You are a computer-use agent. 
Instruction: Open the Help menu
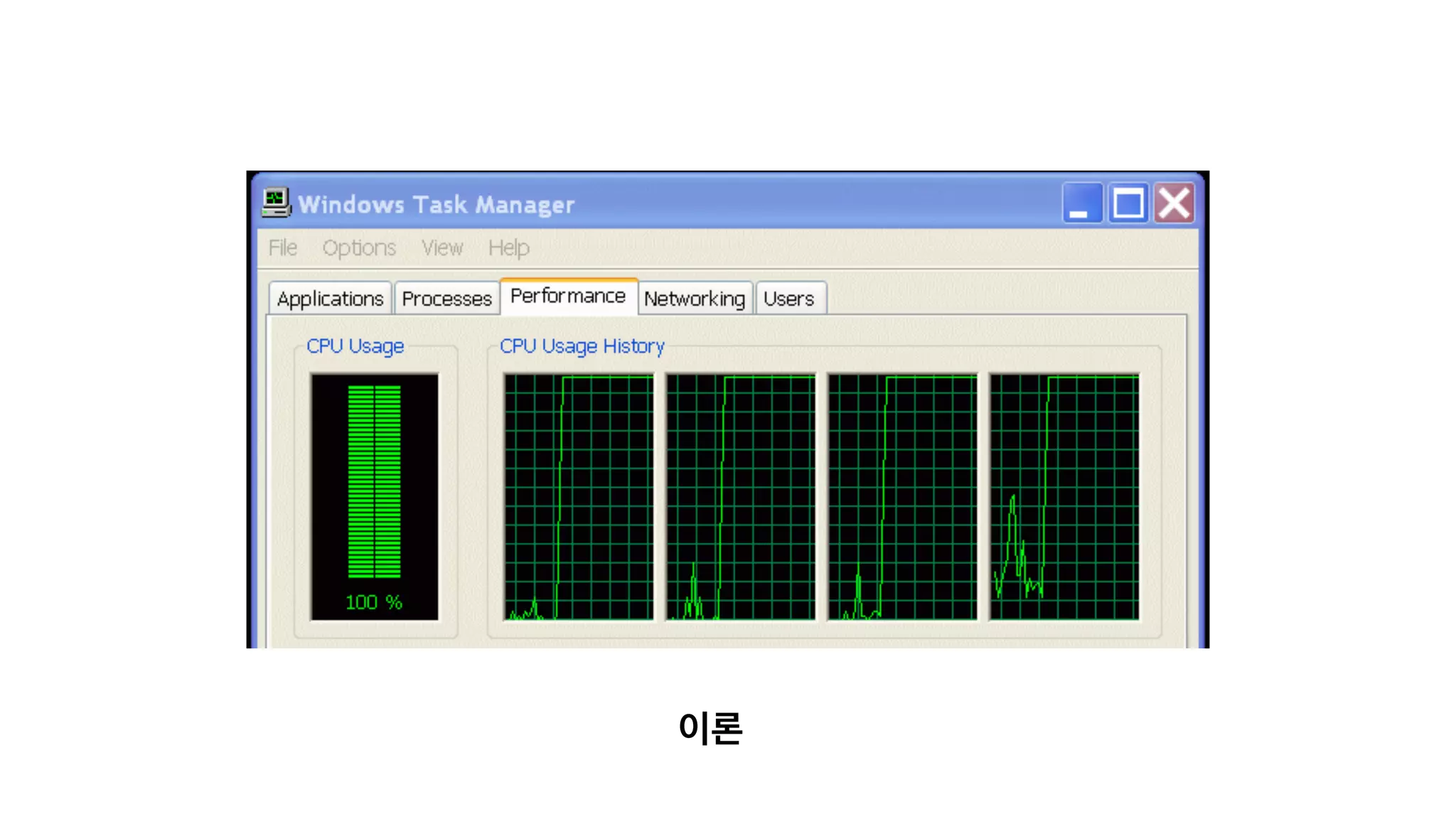(508, 247)
